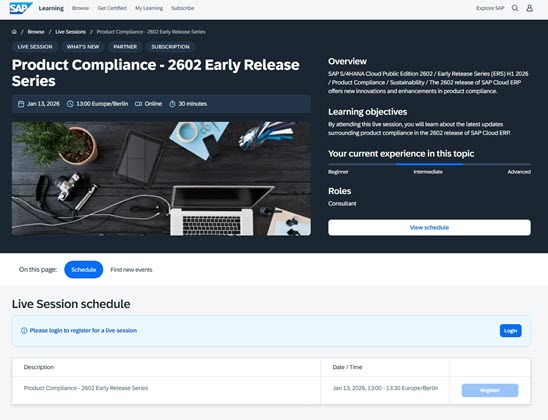Click the Online delivery-mode icon
This screenshot has width=548, height=420.
coord(138,104)
